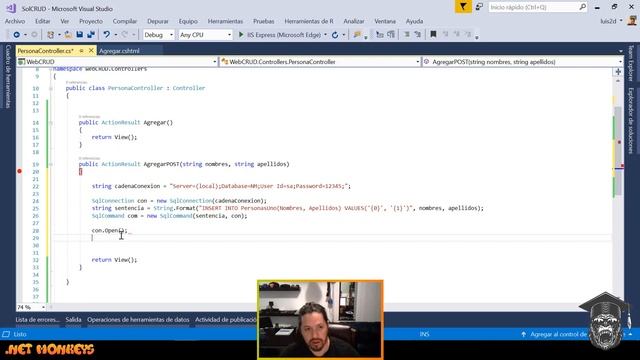Click the Decrease indent icon
Viewport: 640px width, 360px height.
[x=407, y=35]
